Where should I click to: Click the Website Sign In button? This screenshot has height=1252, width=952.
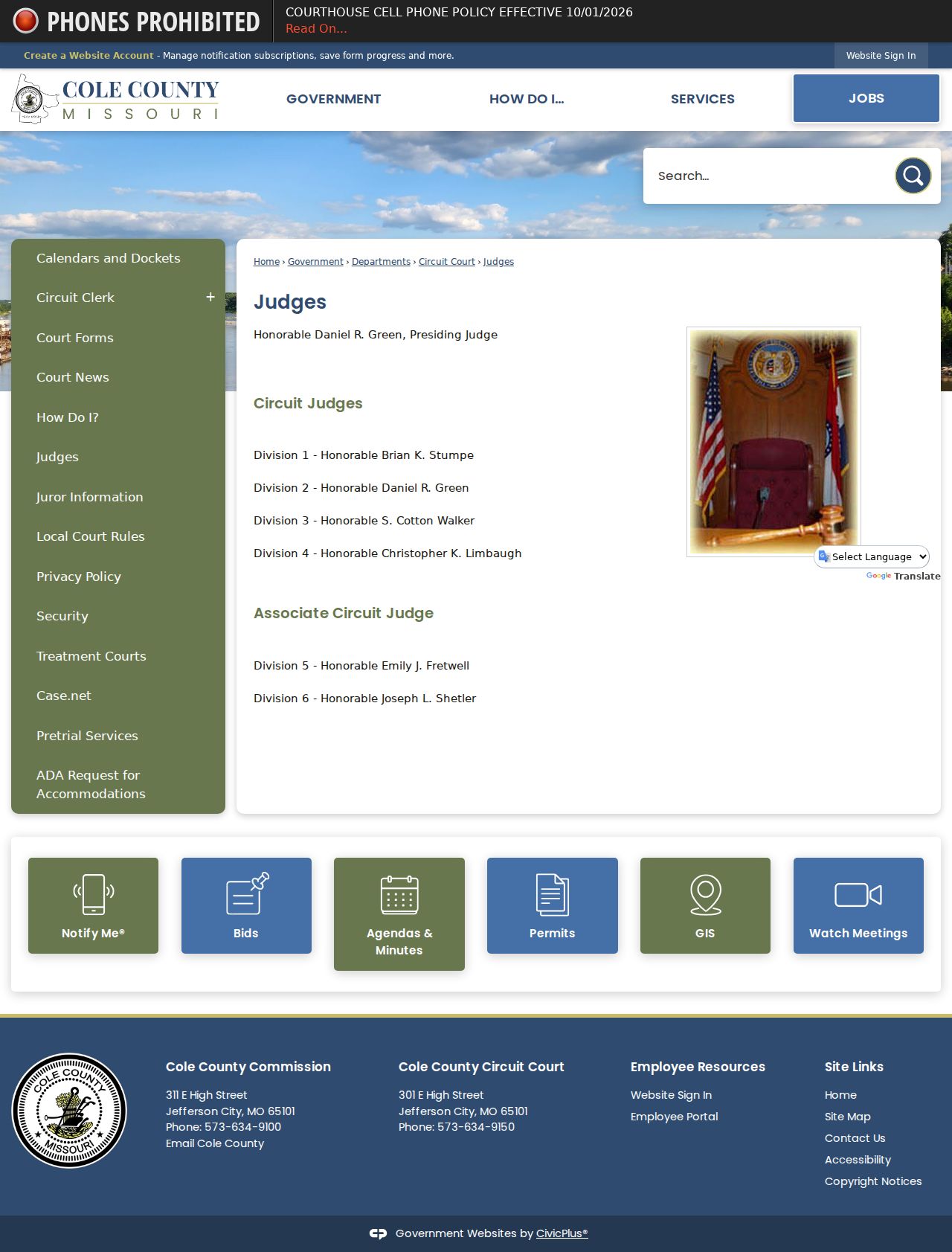pos(881,55)
